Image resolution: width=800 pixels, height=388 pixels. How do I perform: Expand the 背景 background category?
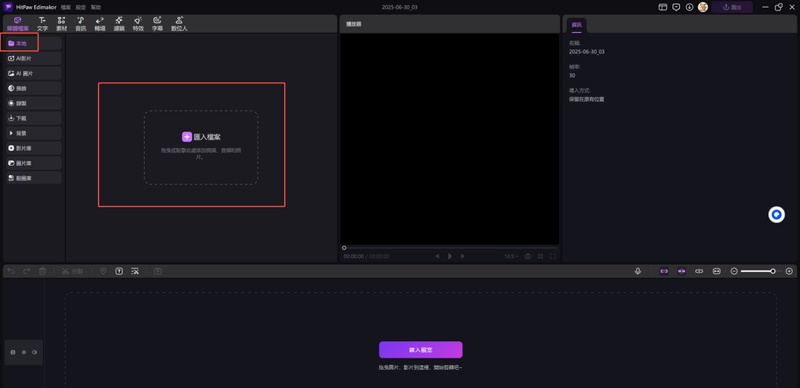[x=32, y=133]
